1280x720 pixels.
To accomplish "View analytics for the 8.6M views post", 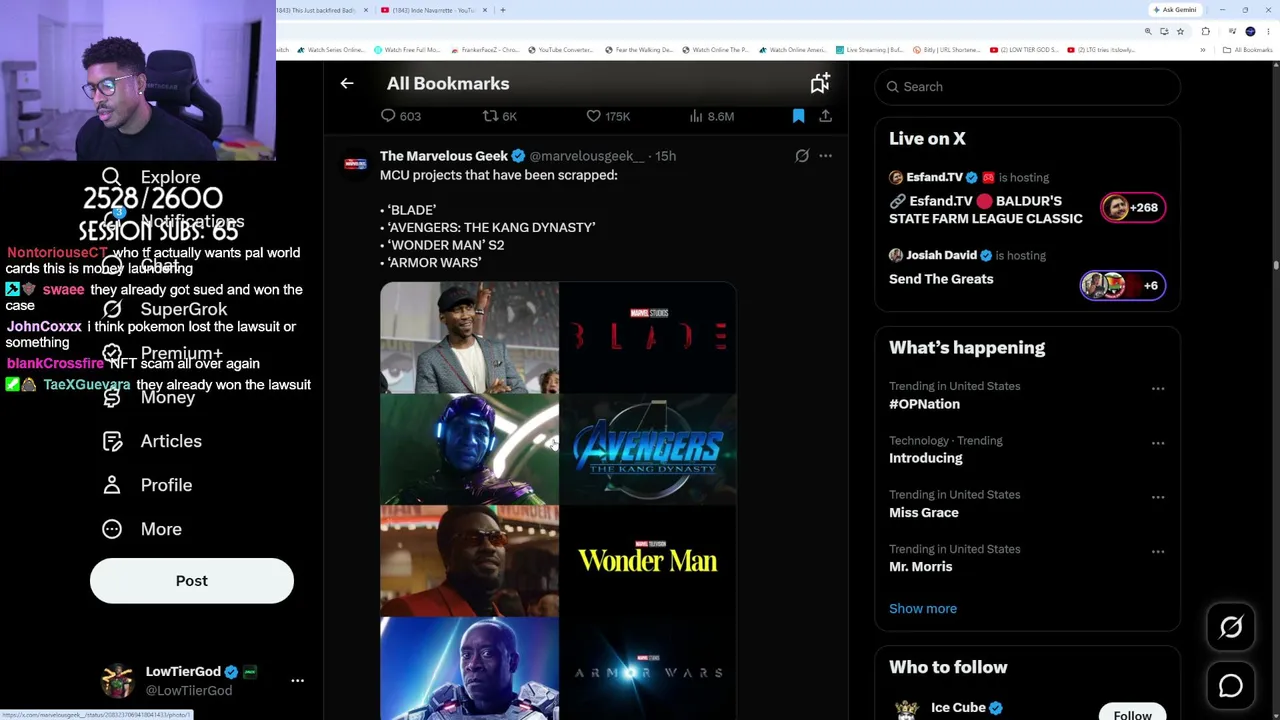I will pyautogui.click(x=711, y=116).
